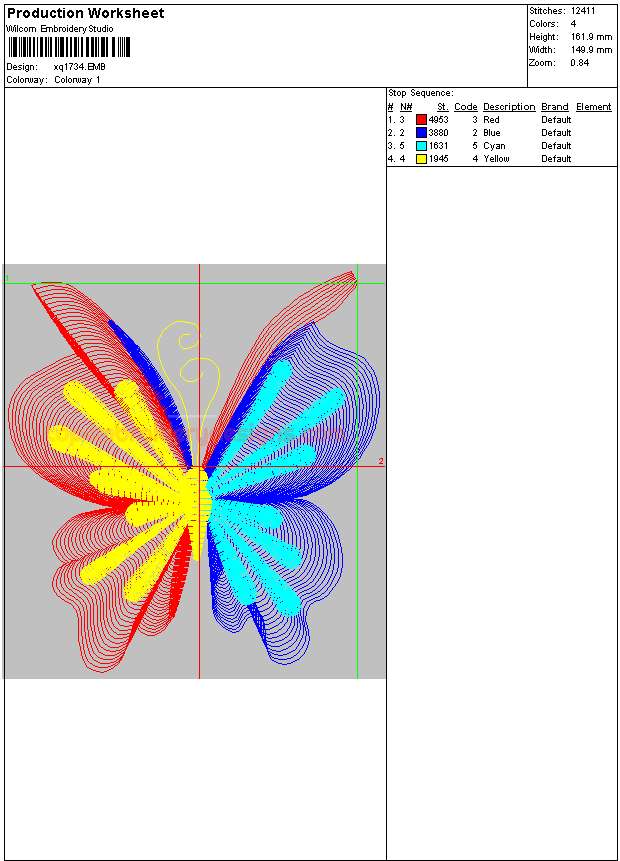Viewport: 620px width, 861px height.
Task: Click the Description column header
Action: (x=509, y=107)
